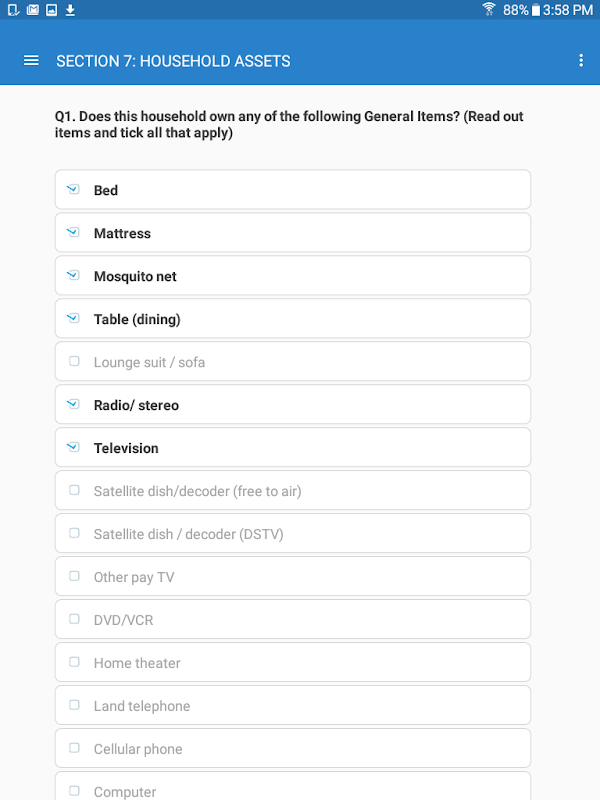Tap the Wi-Fi status icon
The height and width of the screenshot is (800, 600).
point(489,10)
